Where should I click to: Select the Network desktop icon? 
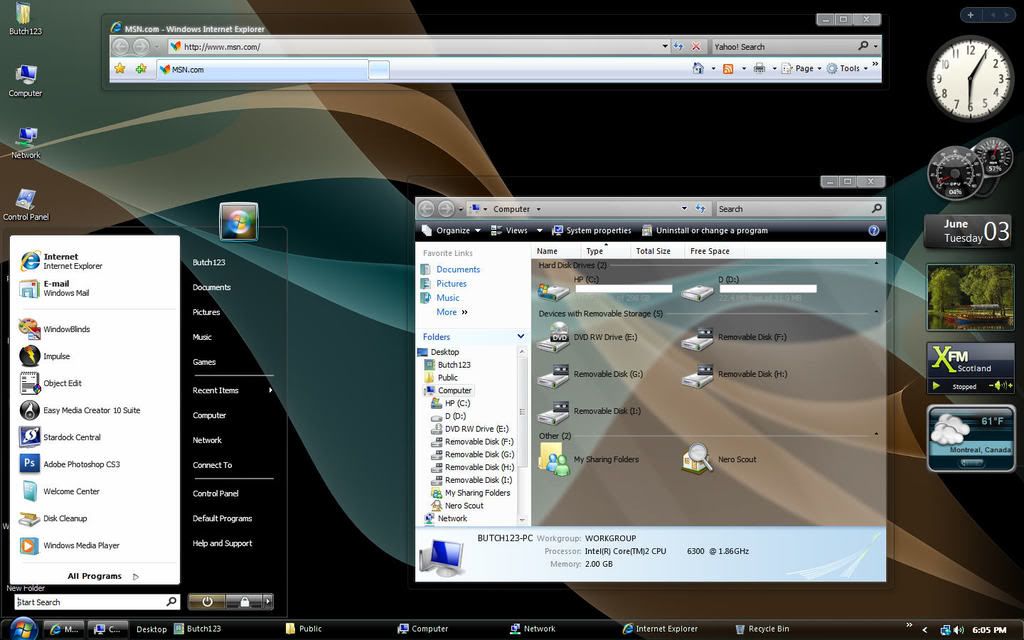pyautogui.click(x=25, y=142)
